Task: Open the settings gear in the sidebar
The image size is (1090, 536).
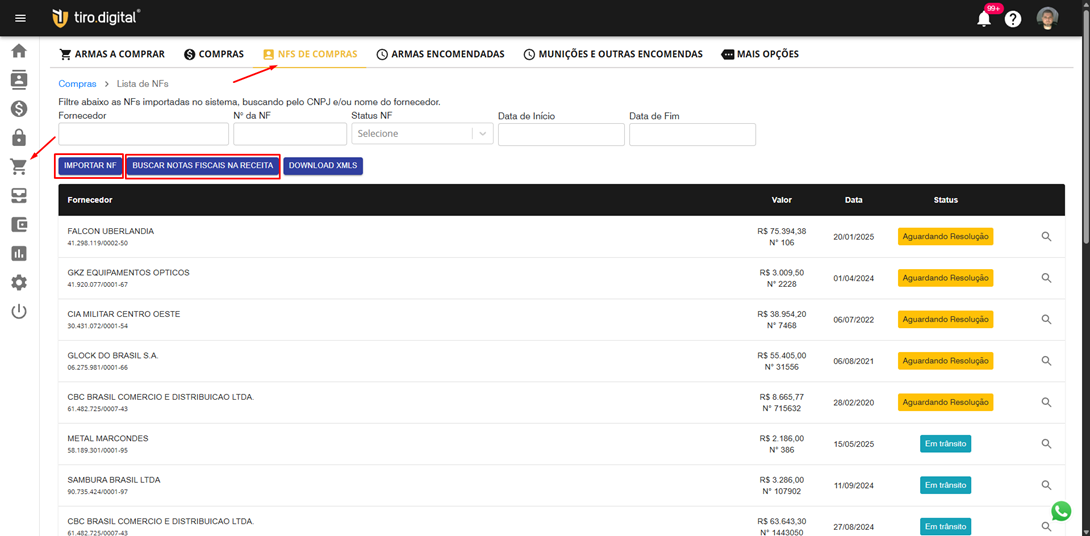Action: pyautogui.click(x=19, y=283)
